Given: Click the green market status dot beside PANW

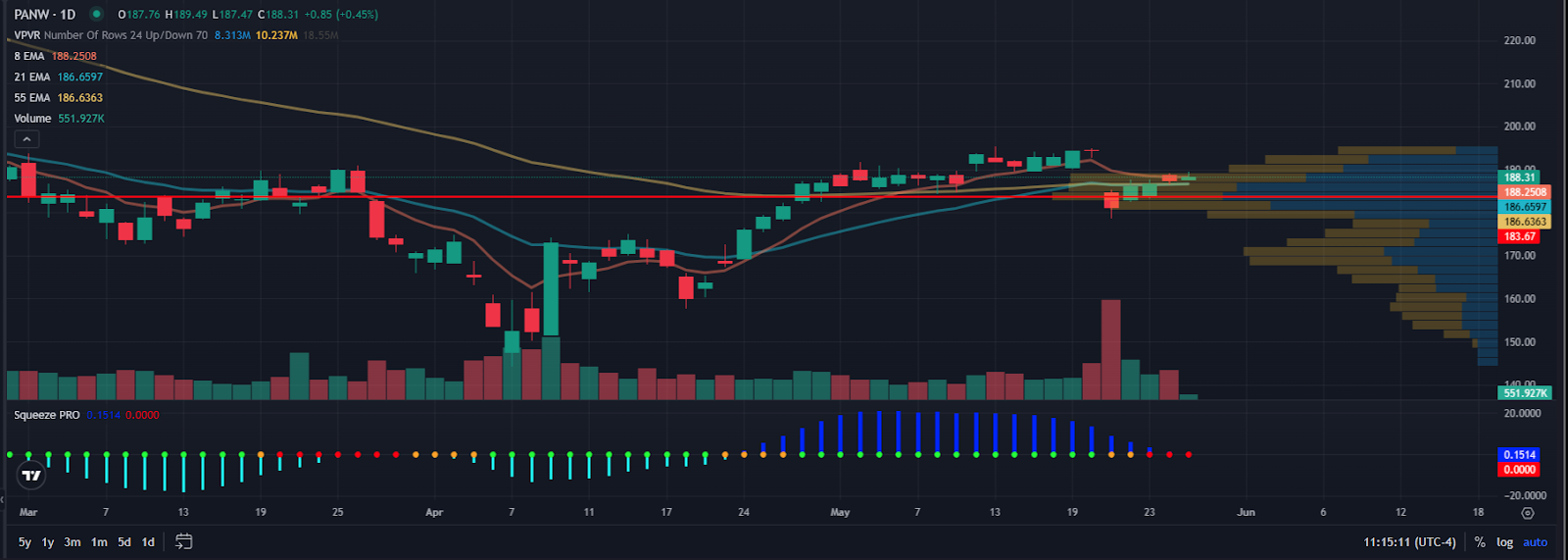Looking at the screenshot, I should 96,14.
